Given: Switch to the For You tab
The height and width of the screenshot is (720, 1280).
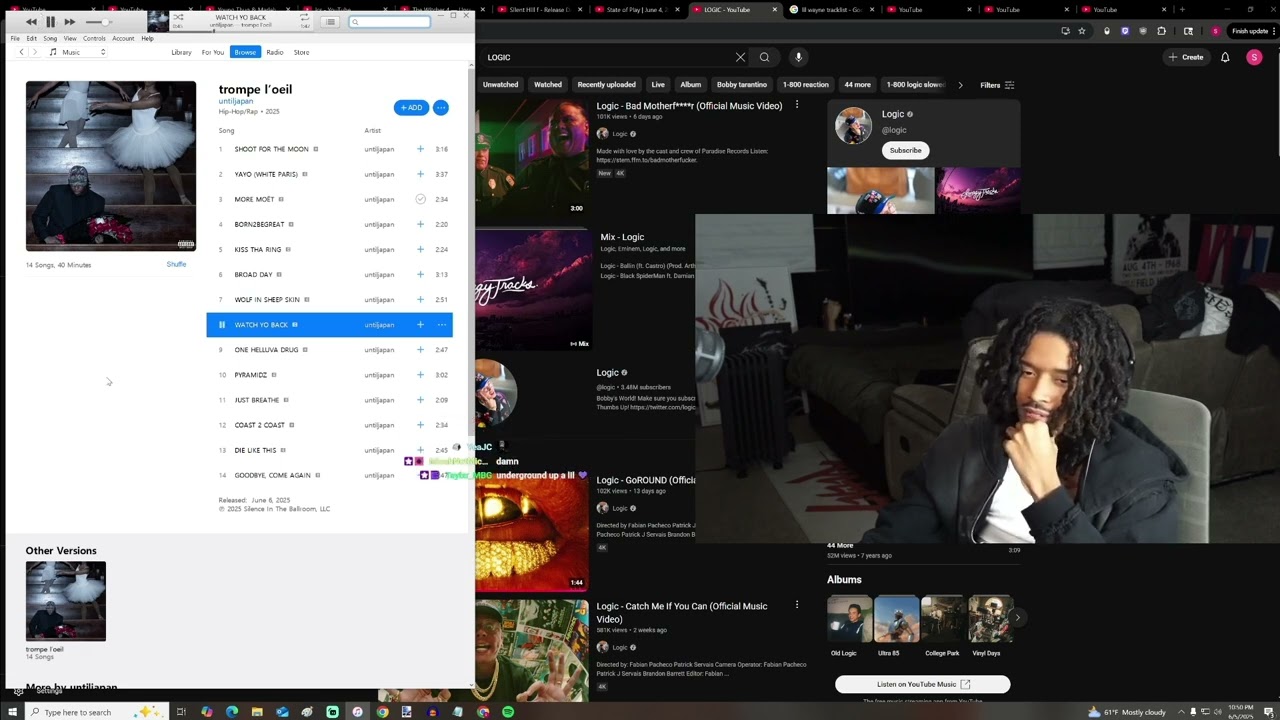Looking at the screenshot, I should [x=213, y=52].
